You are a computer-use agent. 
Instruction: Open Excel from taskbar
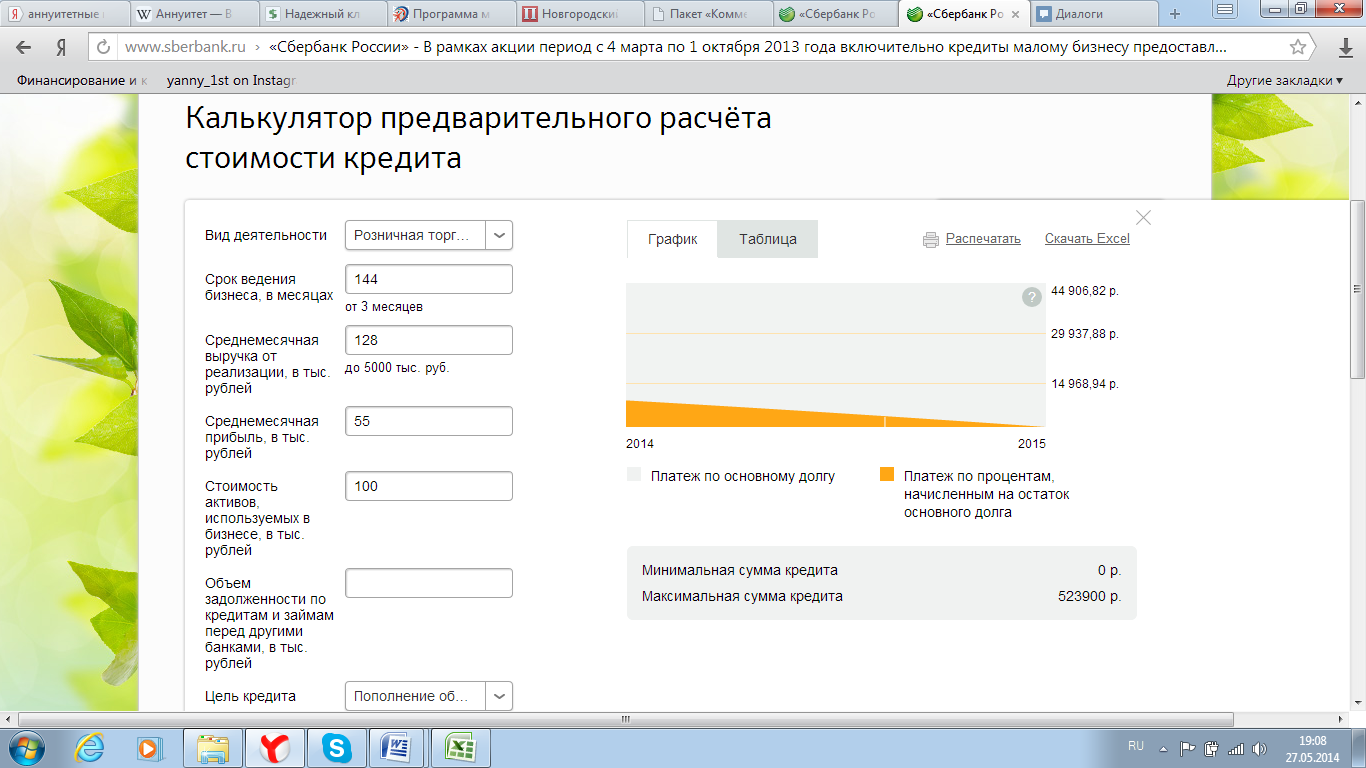coord(459,748)
